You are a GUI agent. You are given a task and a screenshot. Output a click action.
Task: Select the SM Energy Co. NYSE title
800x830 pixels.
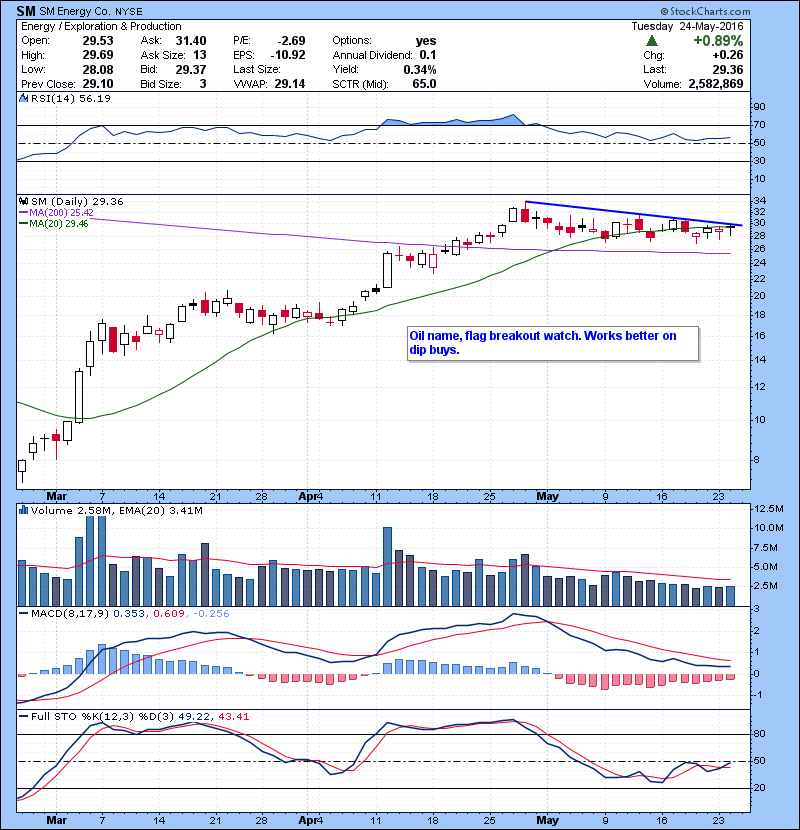click(x=91, y=11)
